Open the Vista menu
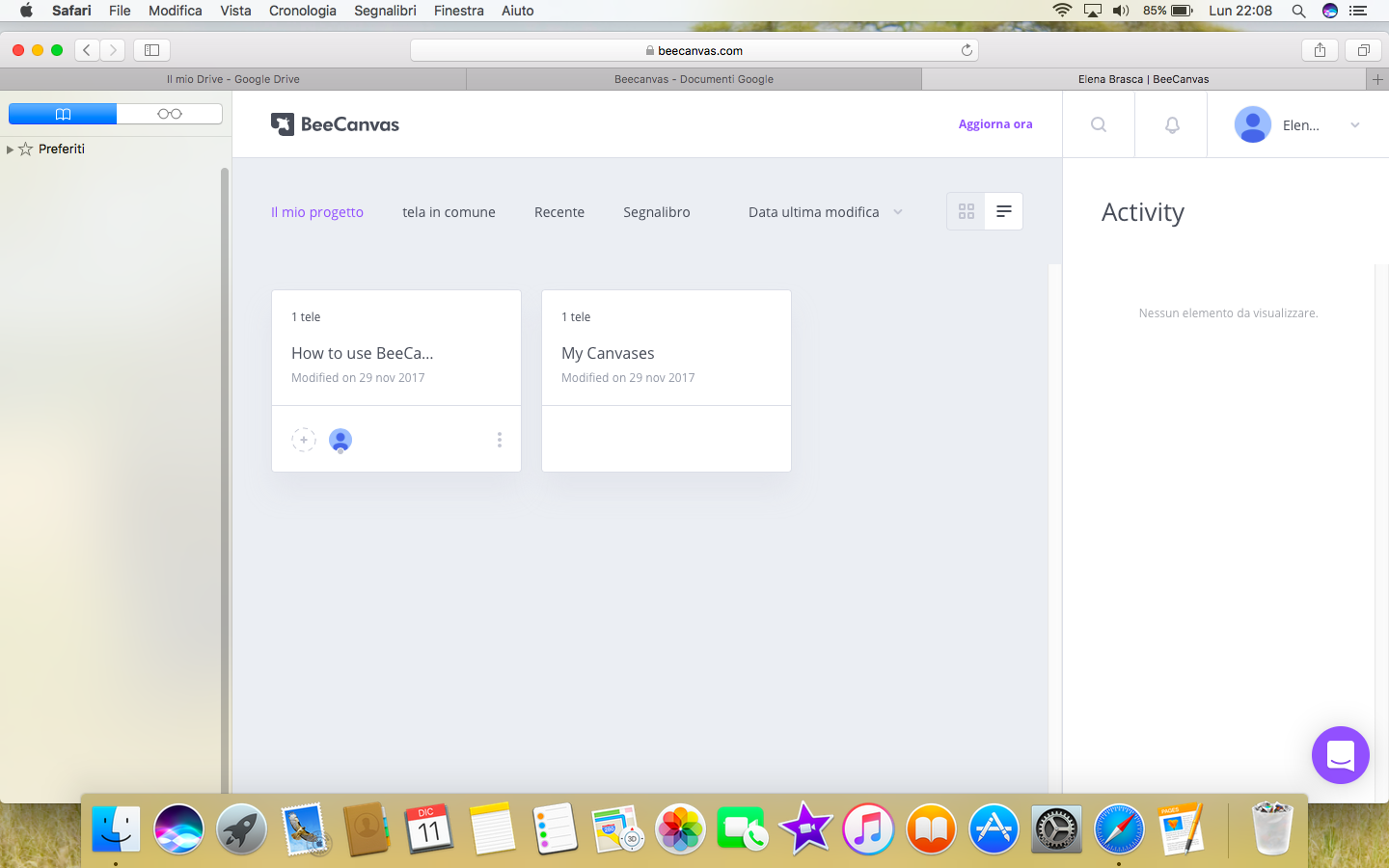The height and width of the screenshot is (868, 1389). coord(235,11)
